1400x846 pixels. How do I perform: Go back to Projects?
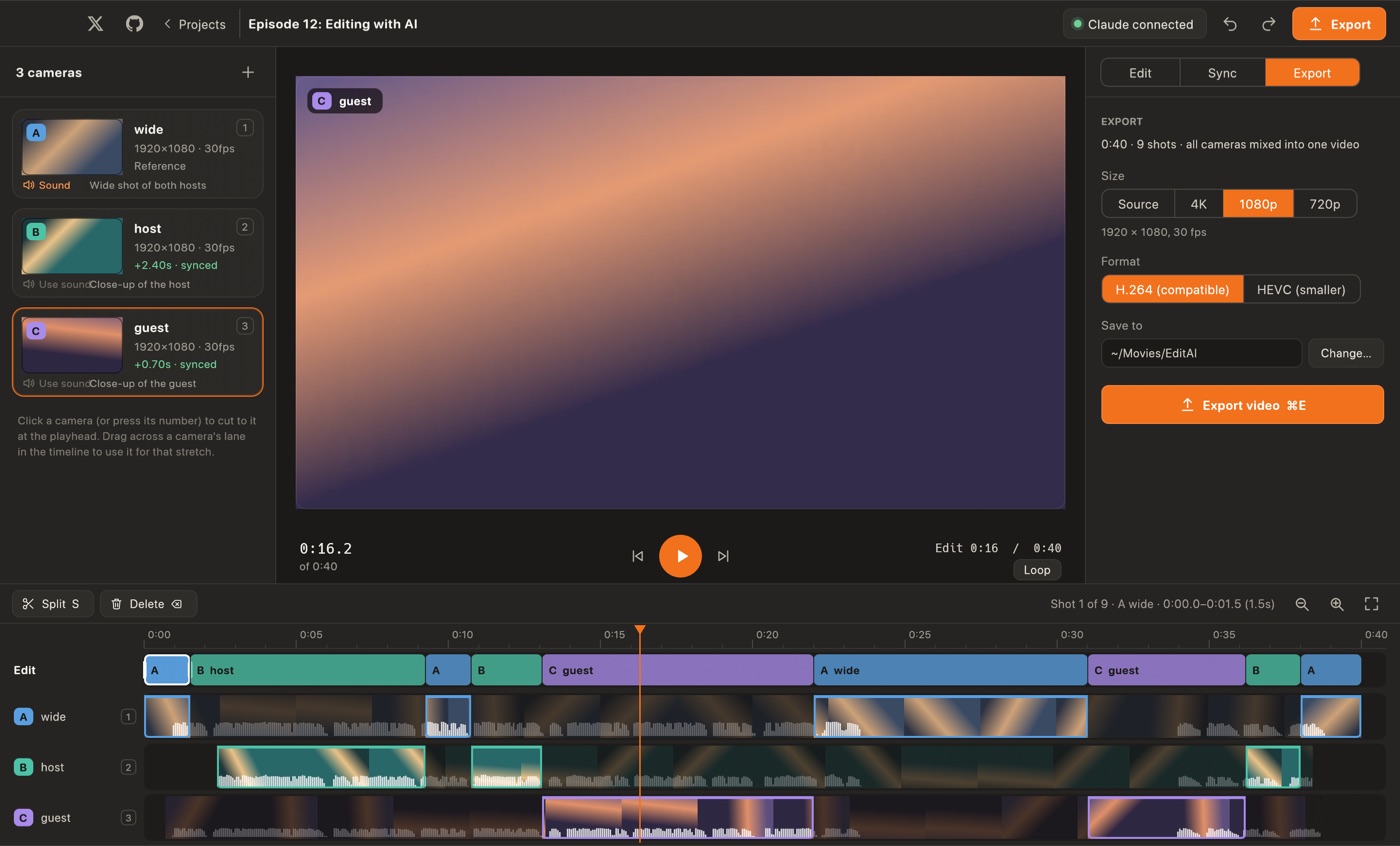pos(195,24)
